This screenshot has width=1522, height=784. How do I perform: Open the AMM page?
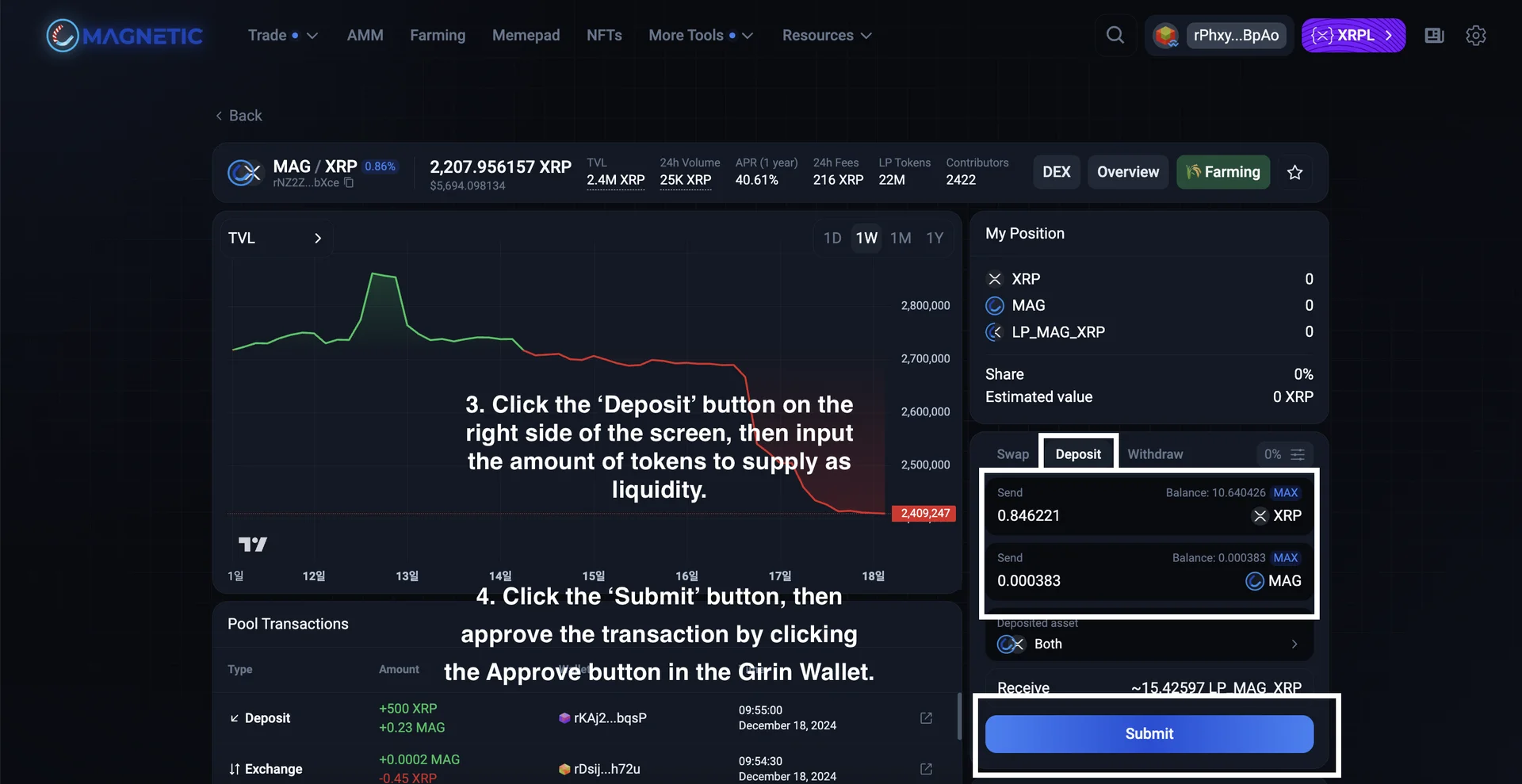click(x=365, y=36)
